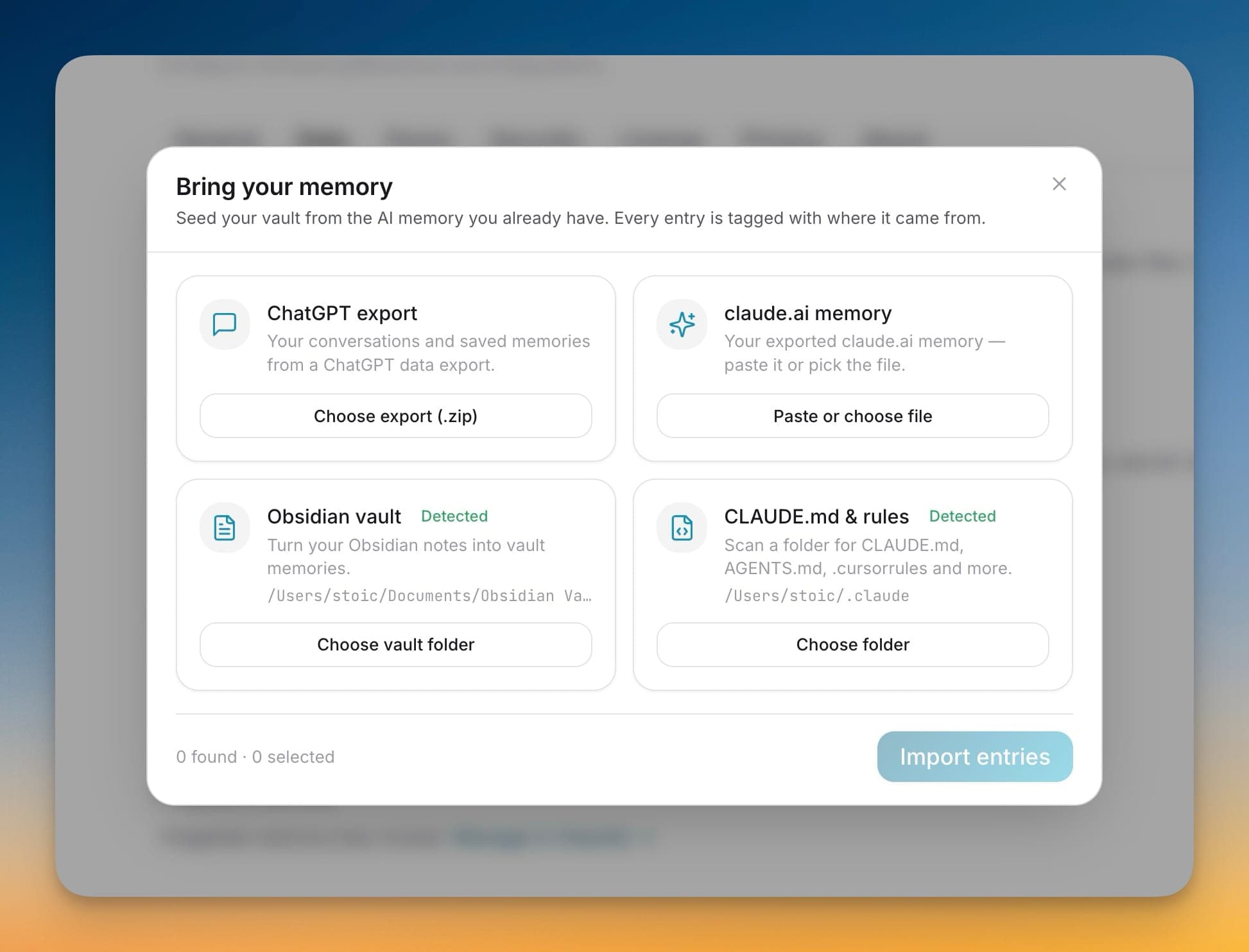Click the ChatGPT export title
The height and width of the screenshot is (952, 1249).
342,313
